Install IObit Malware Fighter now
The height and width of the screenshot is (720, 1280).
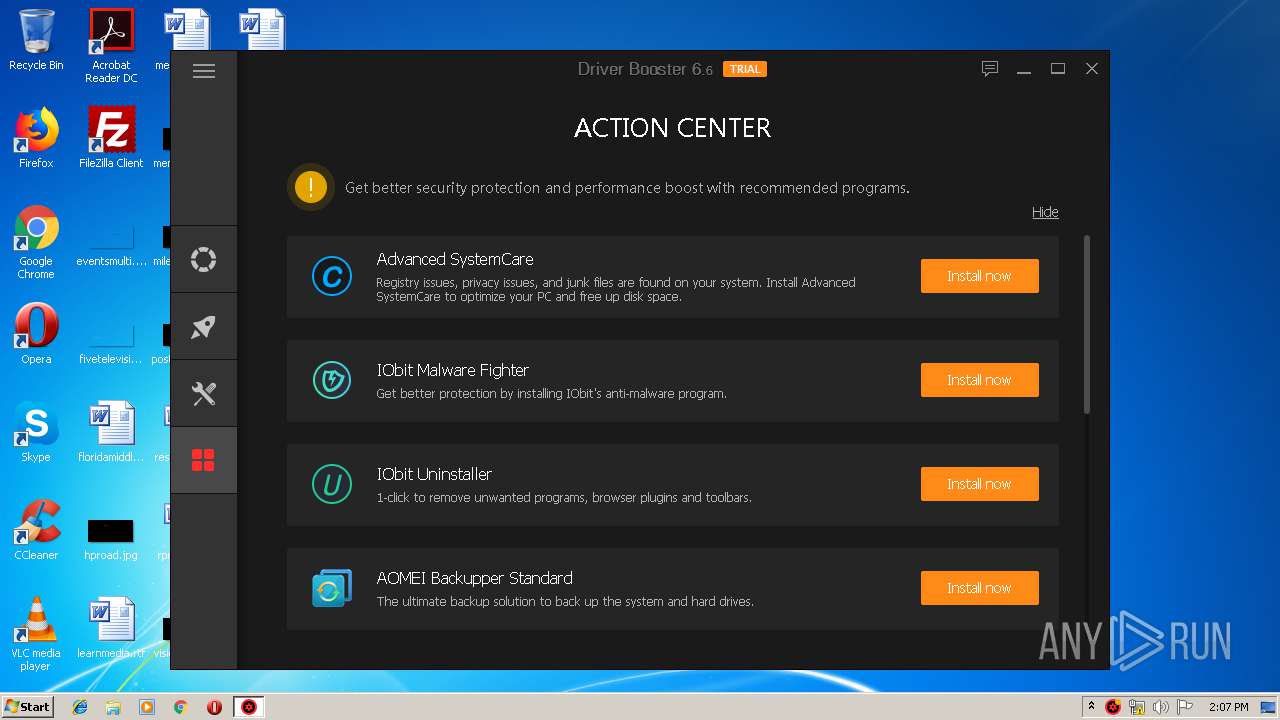coord(980,380)
